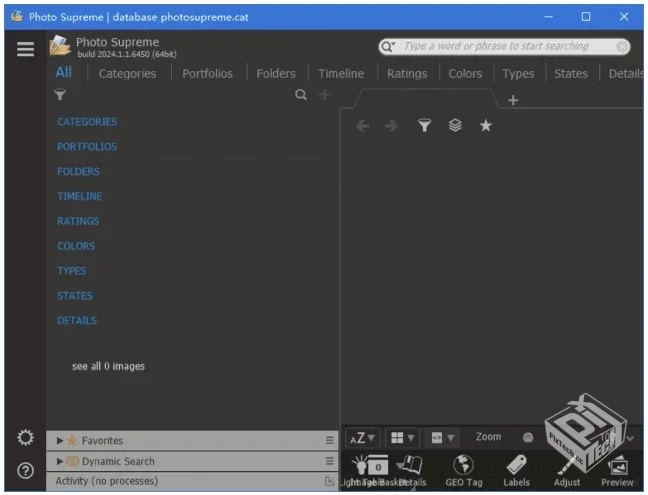Open settings gear in left sidebar
Screen dimensions: 648x495
point(25,438)
